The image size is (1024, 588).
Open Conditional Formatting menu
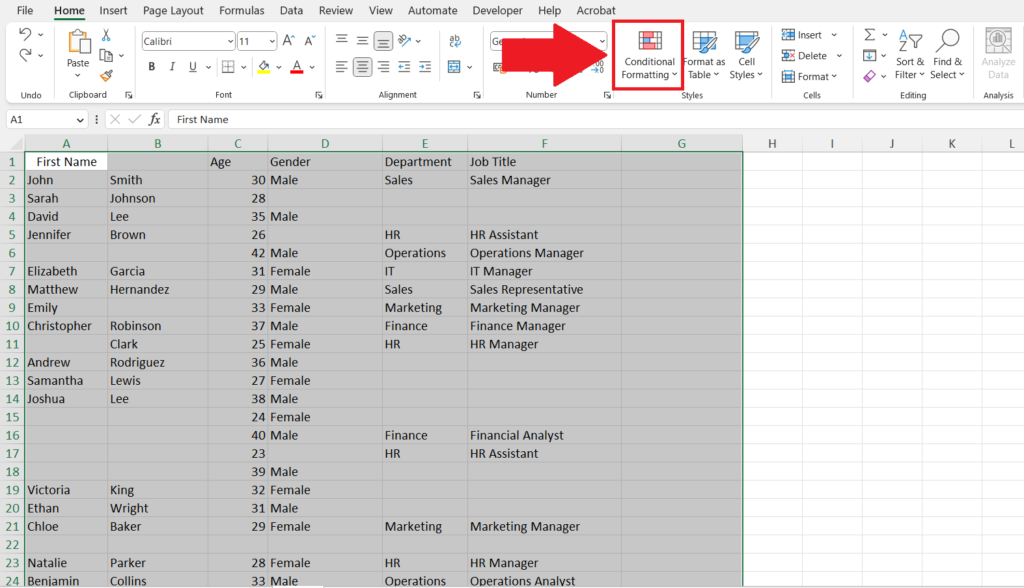pos(648,55)
